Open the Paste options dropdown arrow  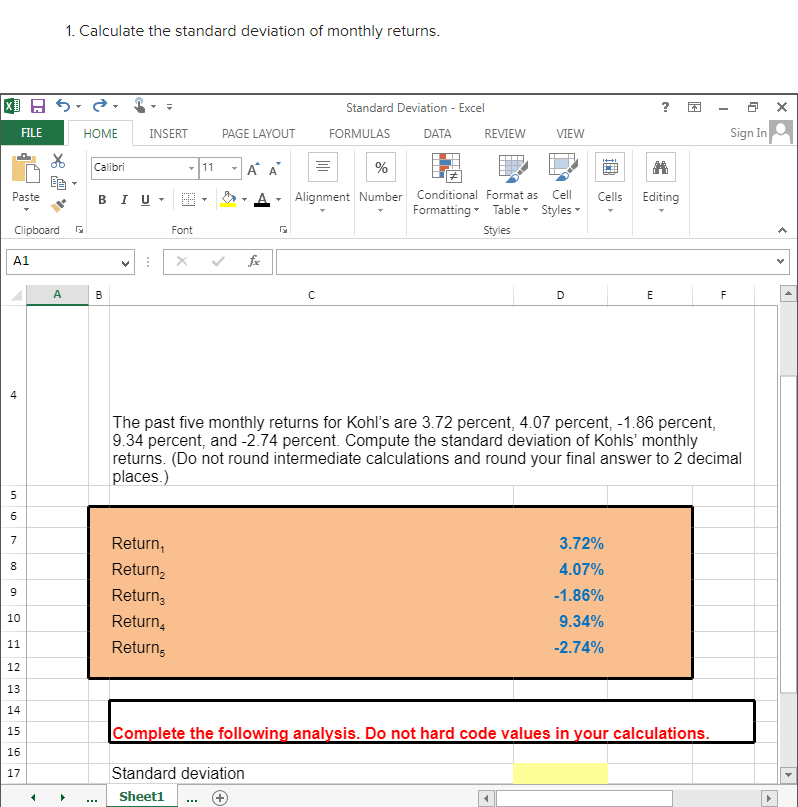(x=26, y=210)
